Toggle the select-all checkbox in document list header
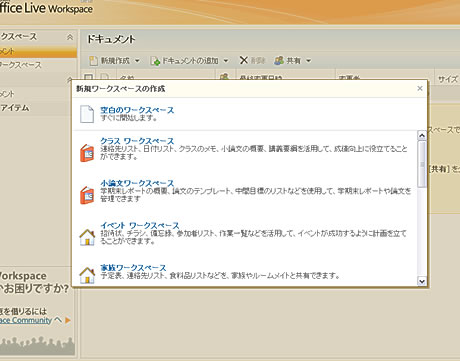 pyautogui.click(x=88, y=78)
